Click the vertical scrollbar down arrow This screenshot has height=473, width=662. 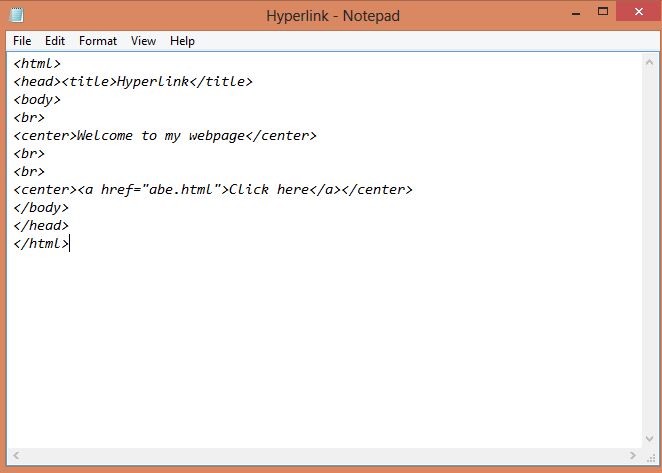[649, 439]
